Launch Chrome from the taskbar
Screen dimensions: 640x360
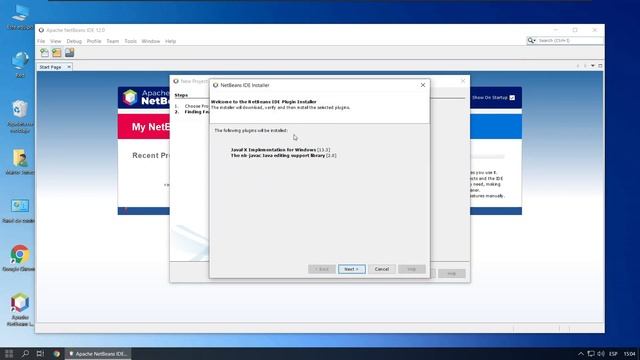click(57, 353)
